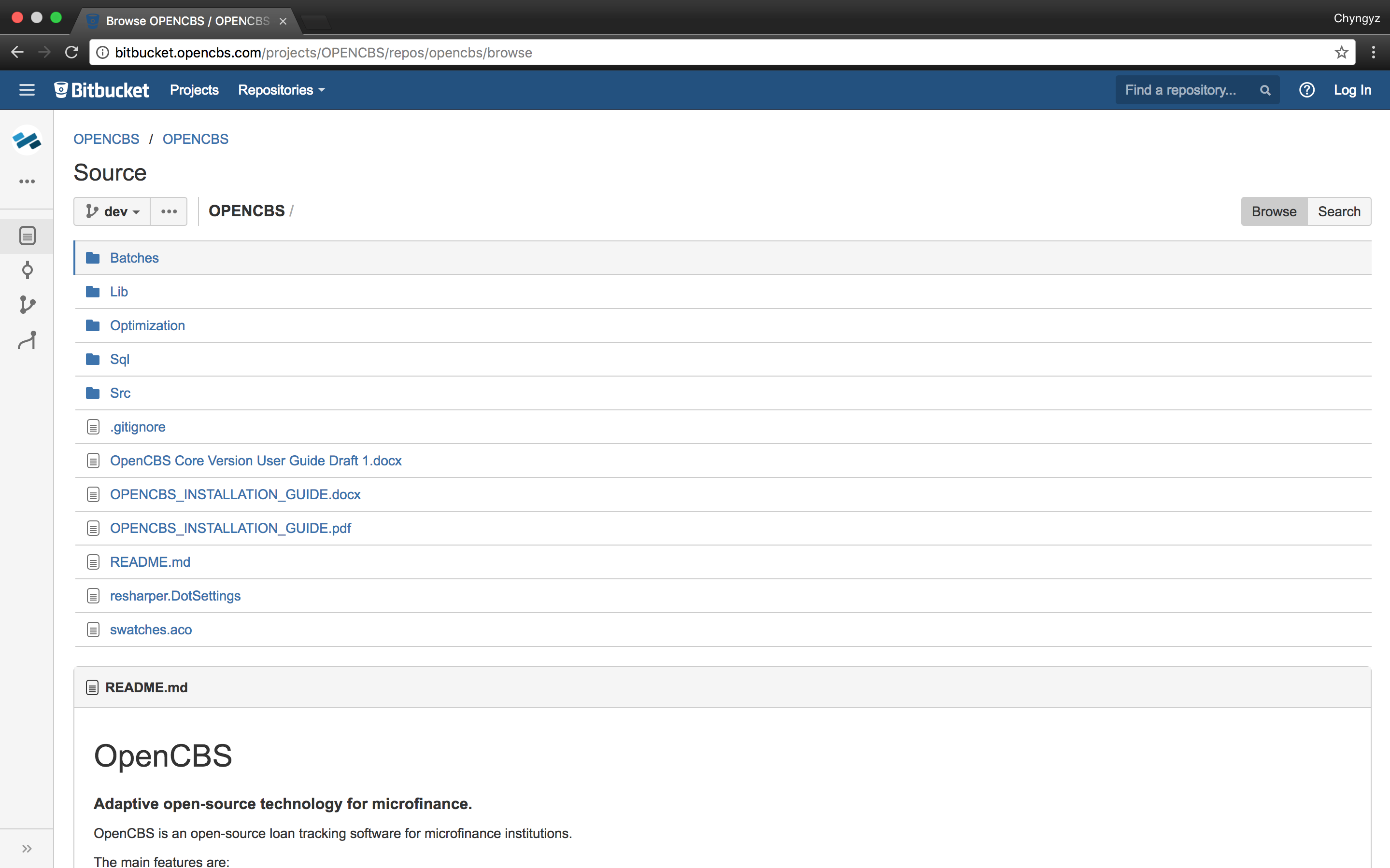Open README.md in the file list
Screen dimensions: 1390x868
tap(150, 562)
